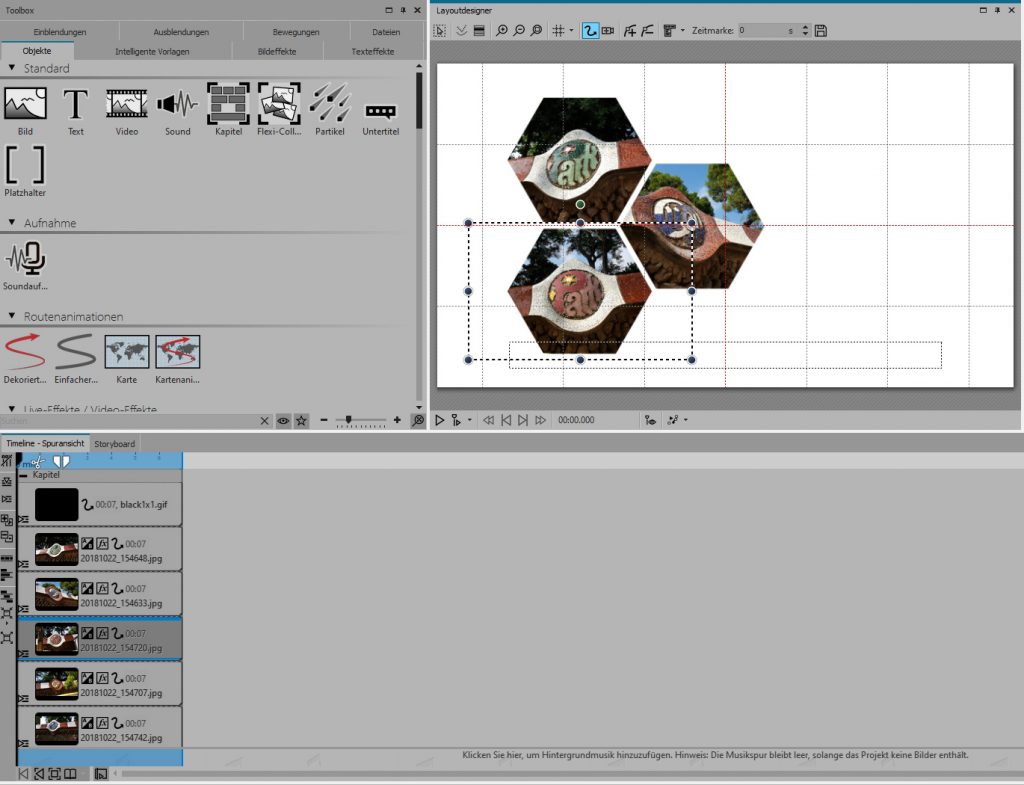
Task: Open the Texteffekte tab
Action: click(x=372, y=51)
